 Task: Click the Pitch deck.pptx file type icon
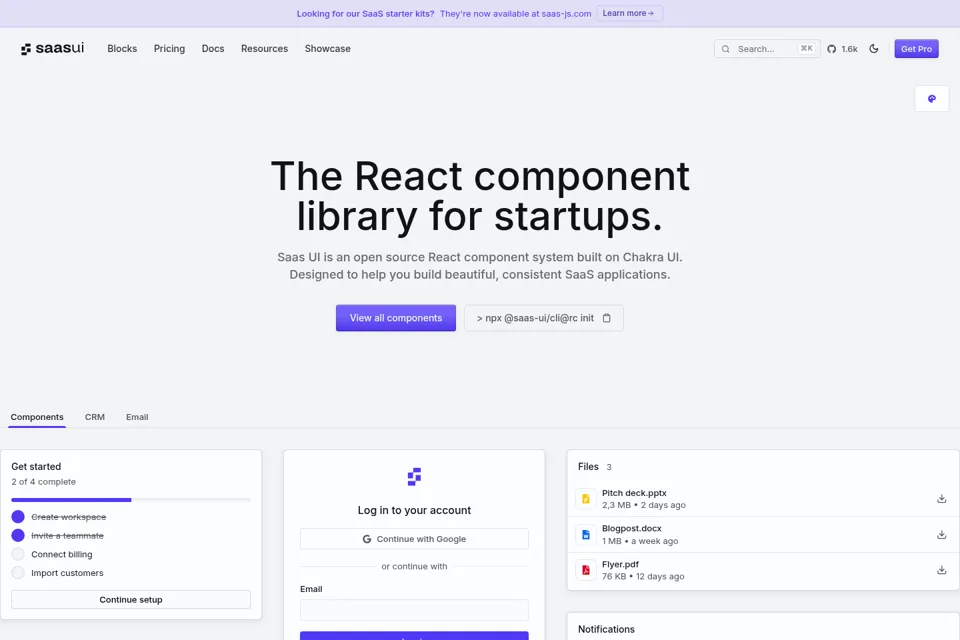[586, 499]
